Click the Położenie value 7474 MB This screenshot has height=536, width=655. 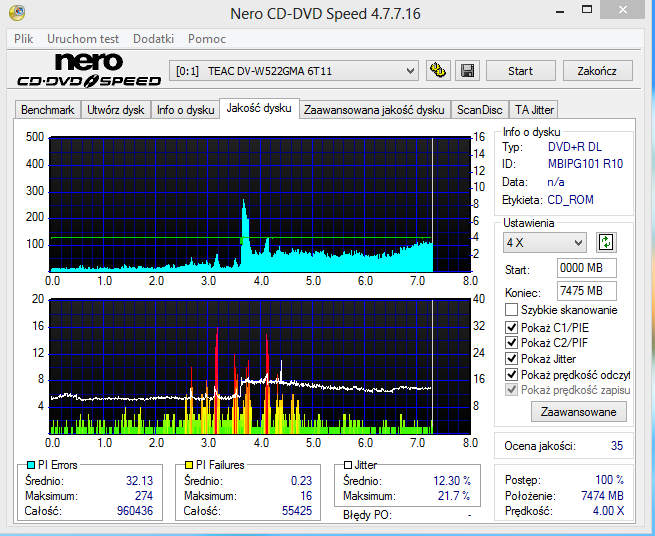[602, 496]
